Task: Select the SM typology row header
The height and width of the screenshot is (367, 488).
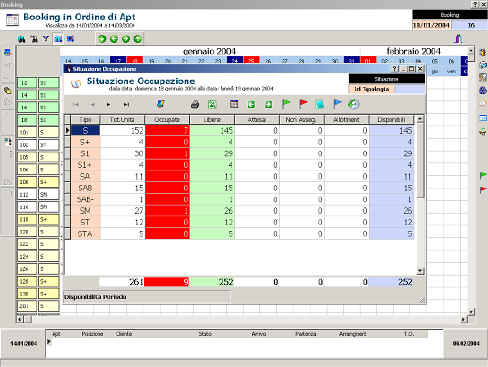Action: (85, 211)
